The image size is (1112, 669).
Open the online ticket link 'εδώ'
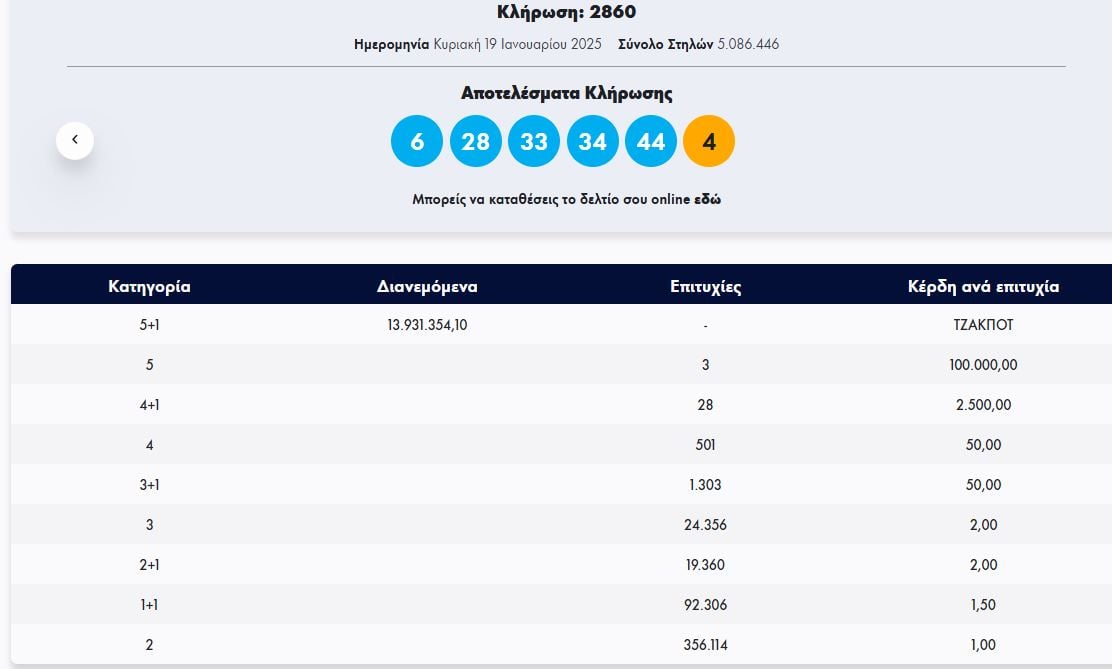(x=708, y=199)
